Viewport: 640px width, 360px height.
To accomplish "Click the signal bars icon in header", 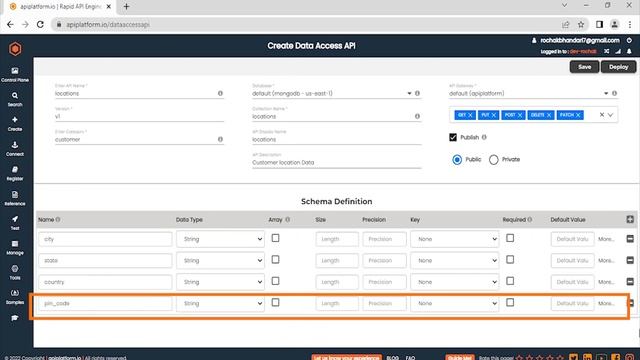I will pos(618,51).
